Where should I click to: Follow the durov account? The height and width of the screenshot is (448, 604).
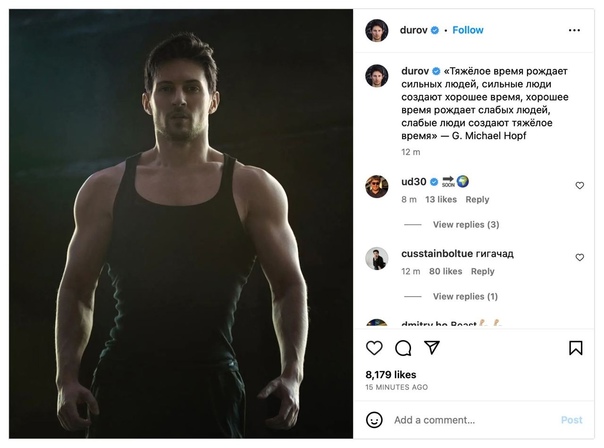click(468, 30)
